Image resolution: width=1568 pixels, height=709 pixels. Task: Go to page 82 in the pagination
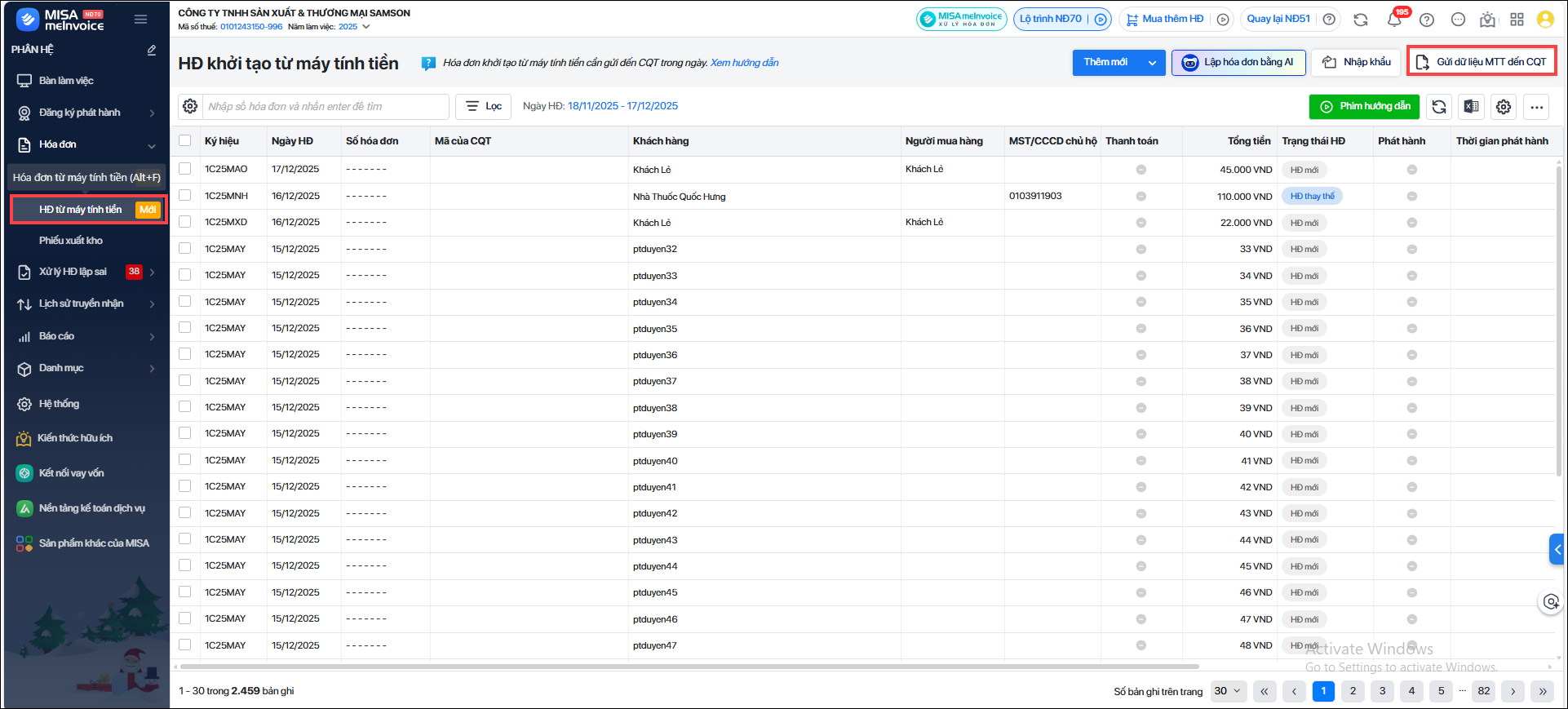click(x=1484, y=691)
